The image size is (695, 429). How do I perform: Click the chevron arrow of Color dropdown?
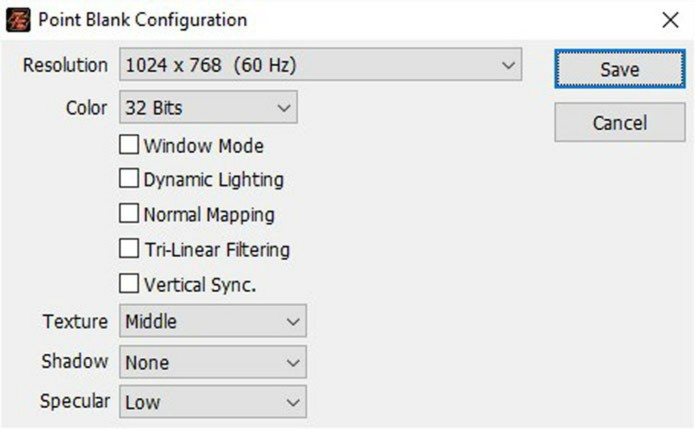click(x=283, y=108)
